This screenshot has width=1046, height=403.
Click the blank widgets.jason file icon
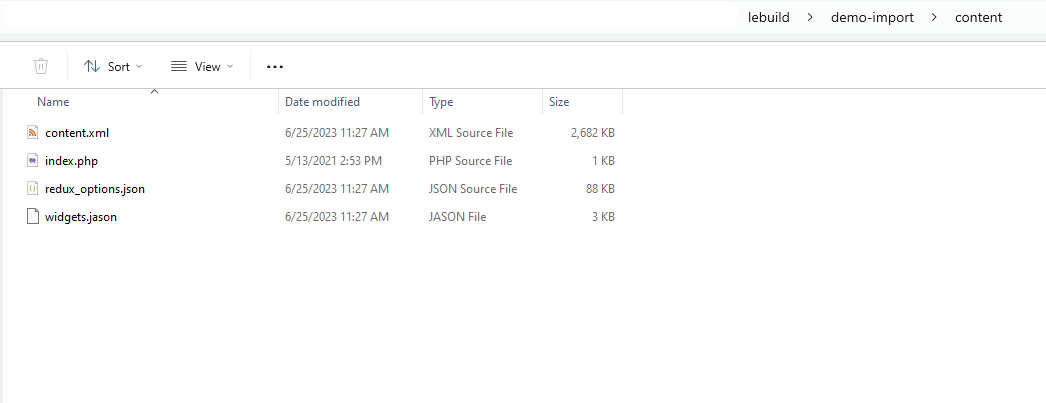pos(33,217)
